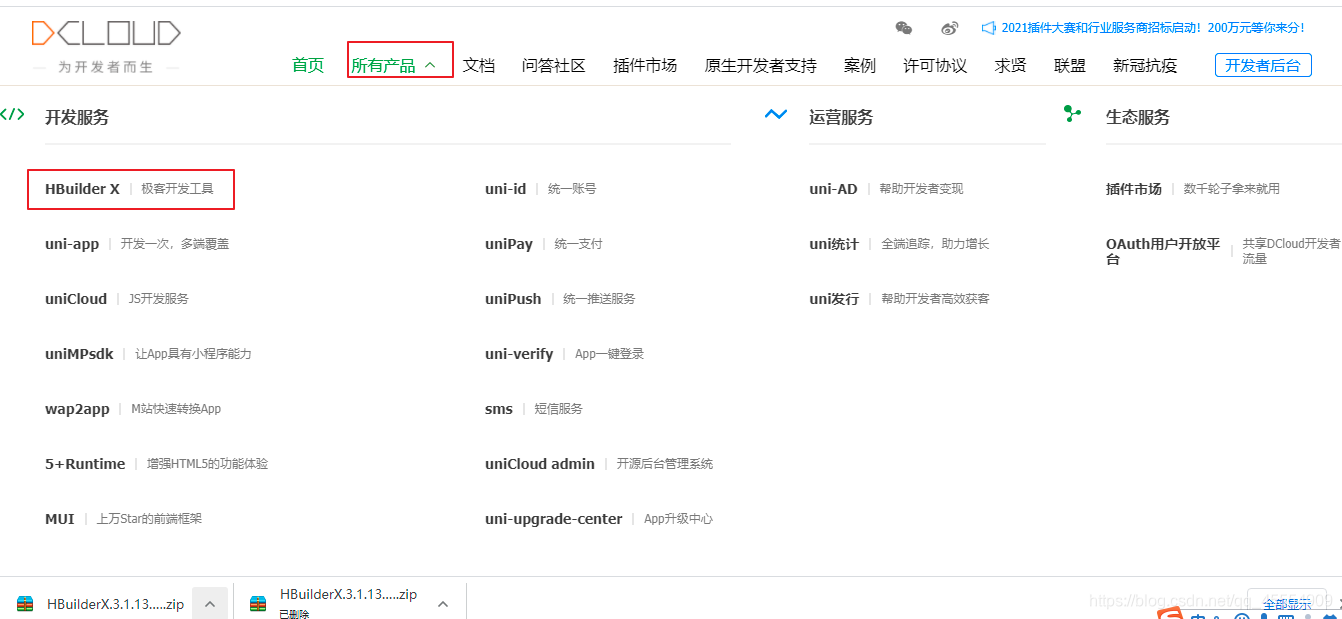1342x619 pixels.
Task: Open 新冠抗疫 in the nav bar
Action: click(x=1145, y=65)
